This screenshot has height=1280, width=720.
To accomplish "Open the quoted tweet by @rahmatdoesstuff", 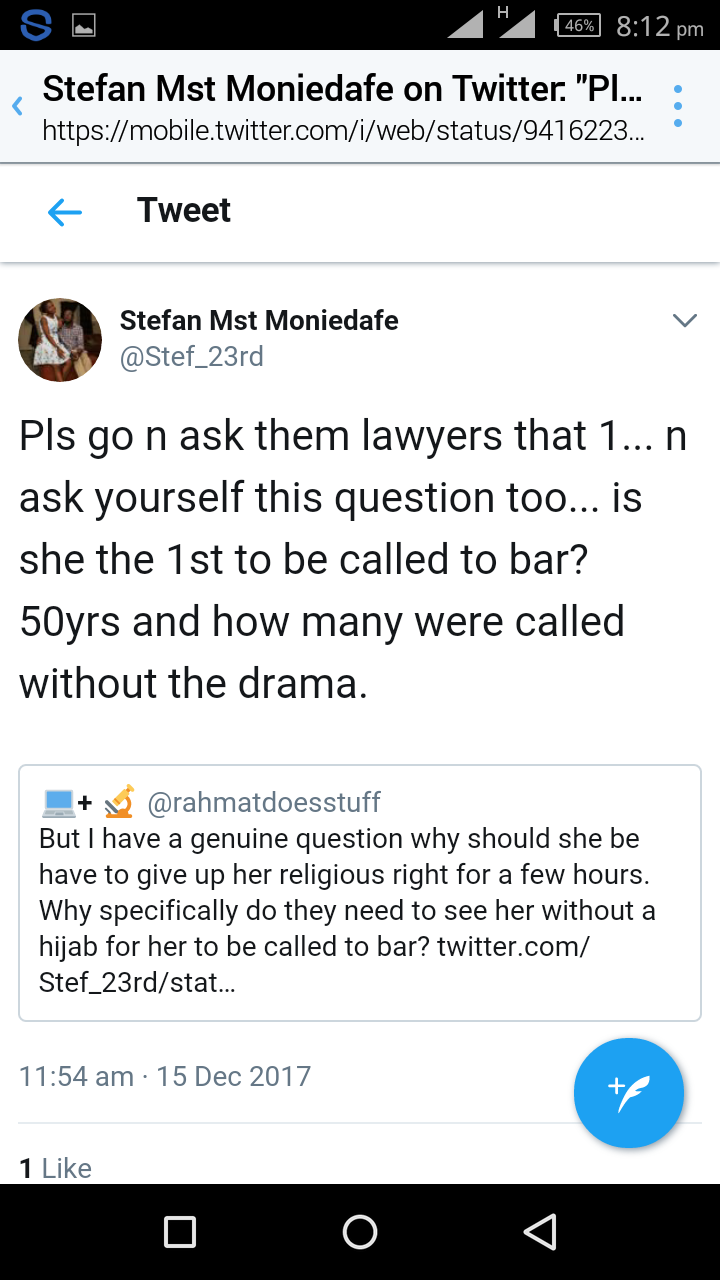I will (x=359, y=892).
